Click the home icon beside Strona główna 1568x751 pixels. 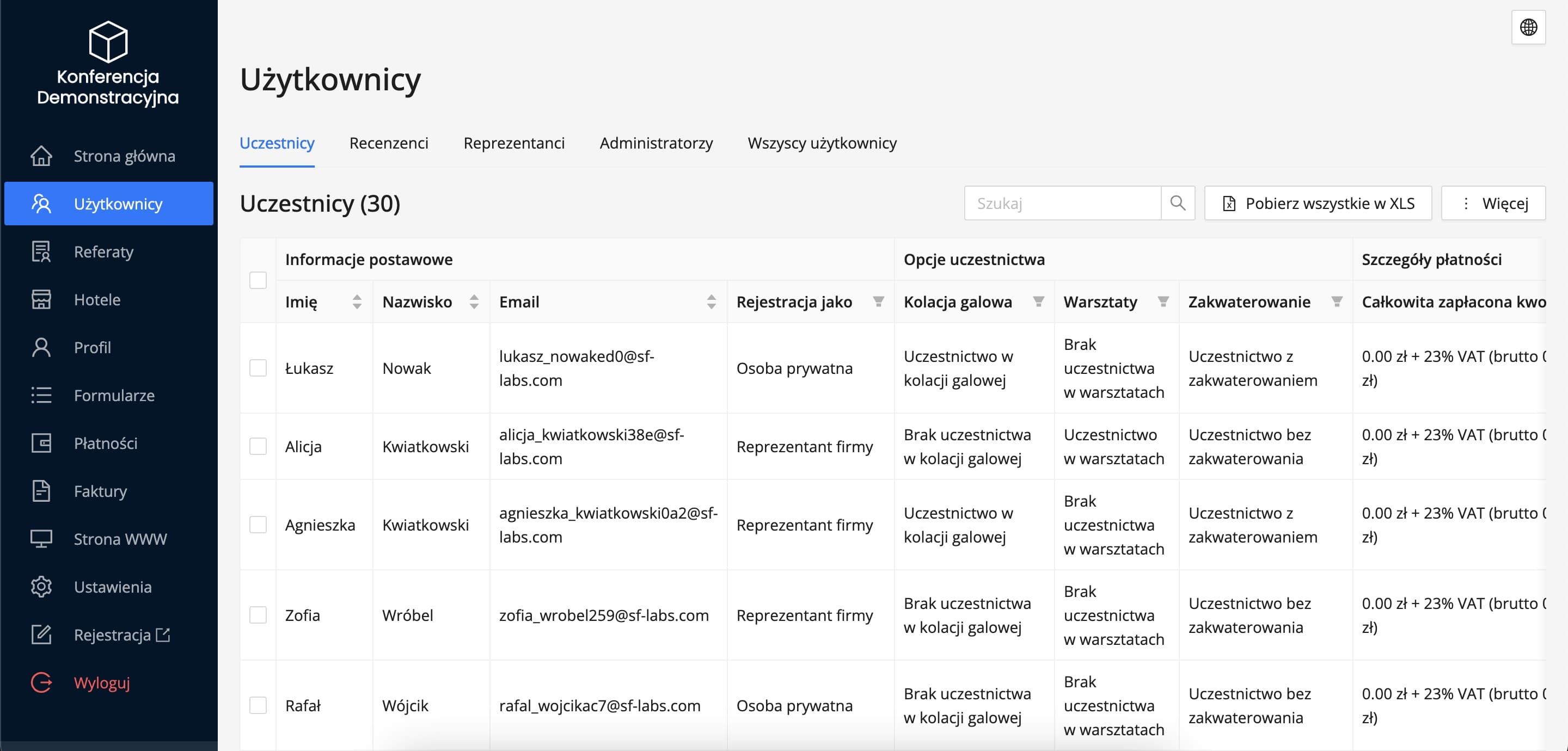click(41, 156)
